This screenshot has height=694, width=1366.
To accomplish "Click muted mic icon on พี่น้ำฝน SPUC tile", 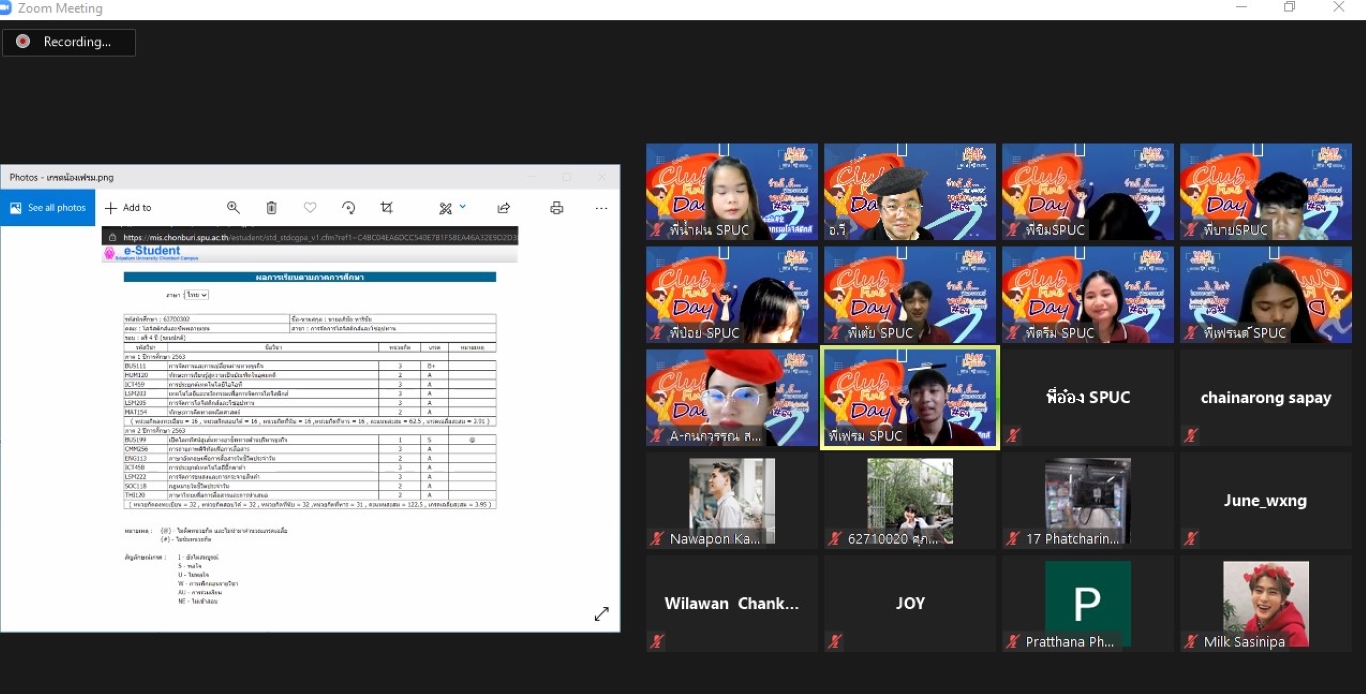I will pyautogui.click(x=657, y=230).
